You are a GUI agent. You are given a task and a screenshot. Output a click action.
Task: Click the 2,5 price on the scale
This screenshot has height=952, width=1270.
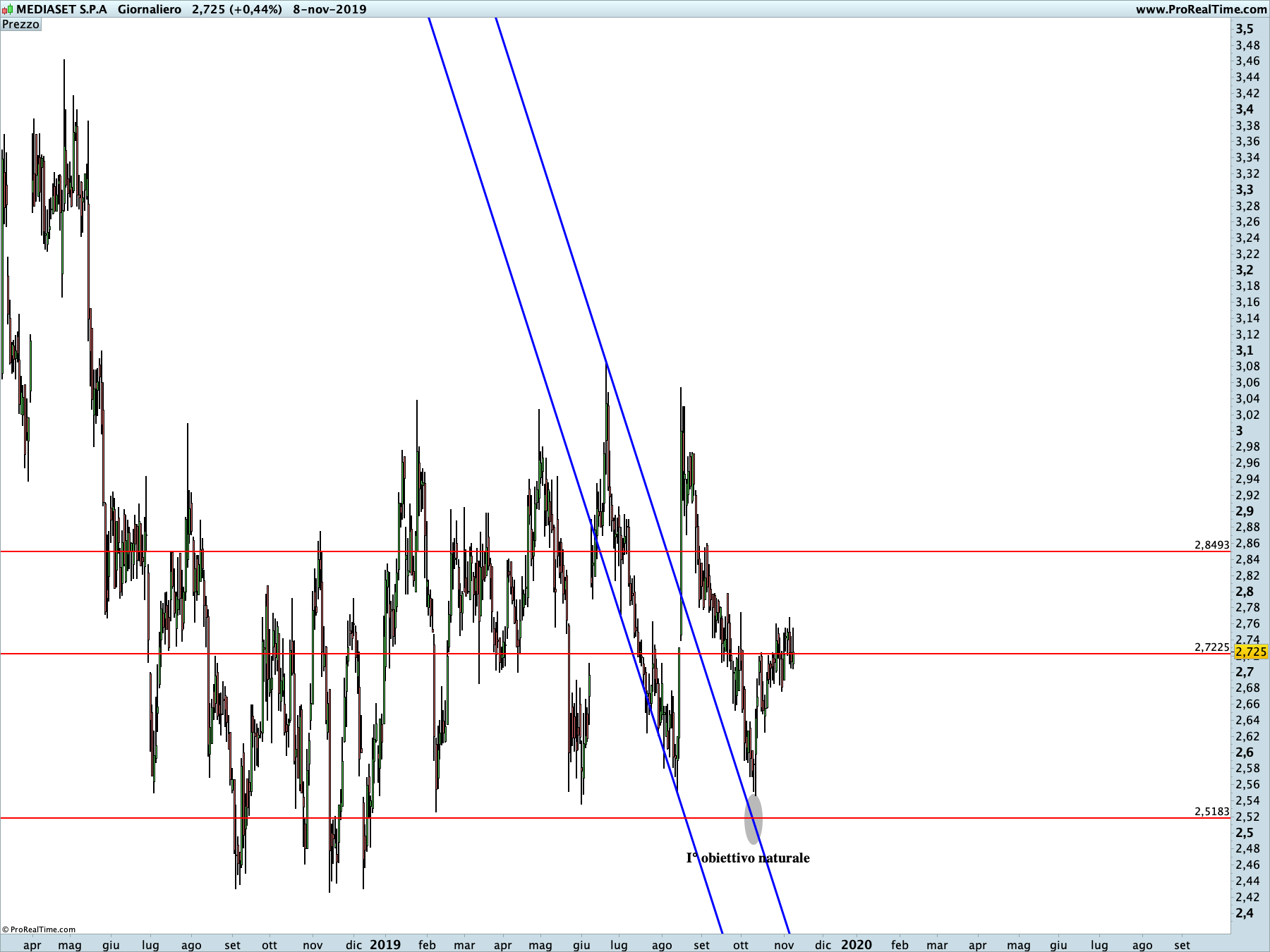pos(1245,833)
